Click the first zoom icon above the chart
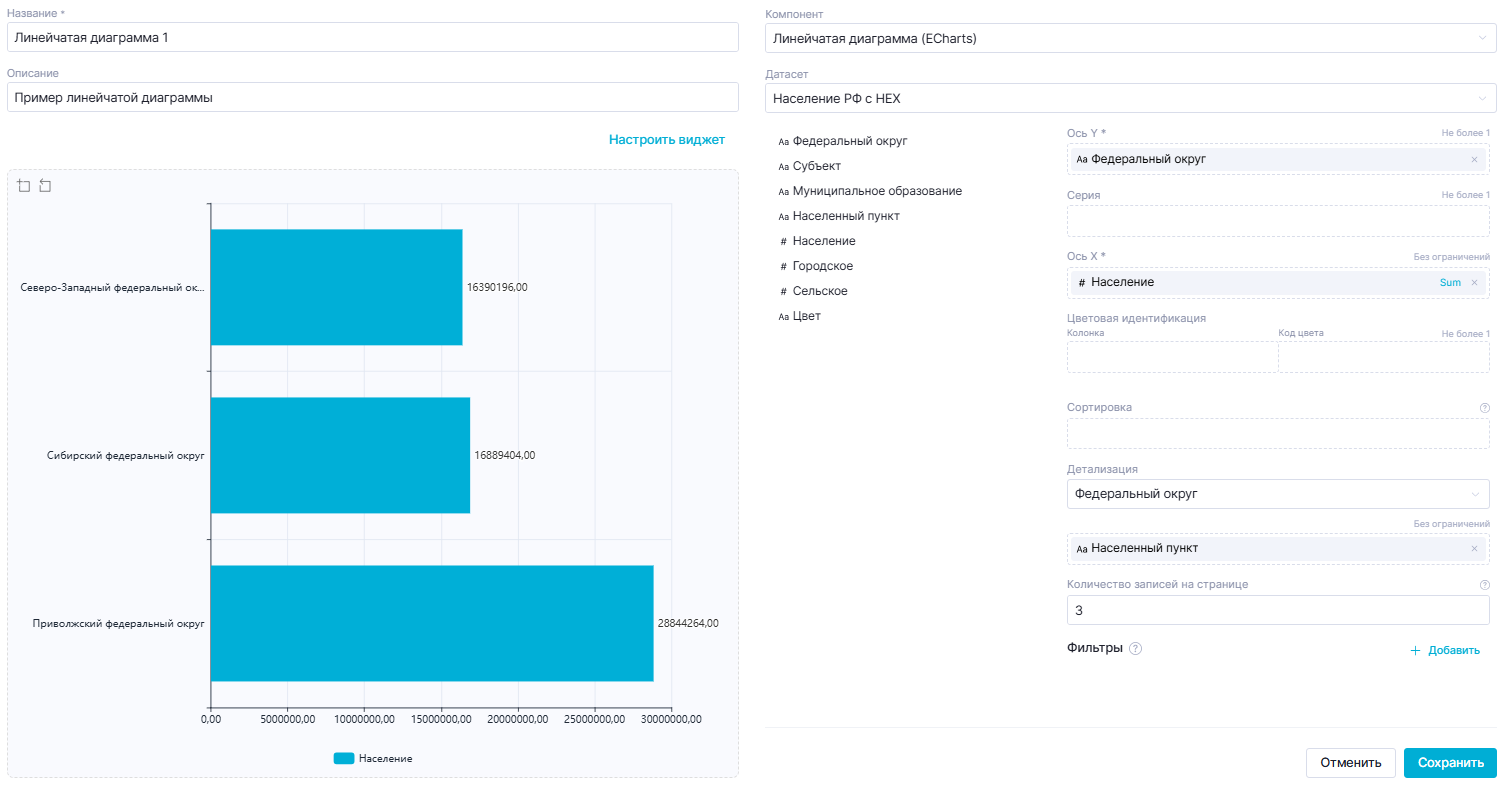Image resolution: width=1506 pixels, height=791 pixels. (24, 186)
